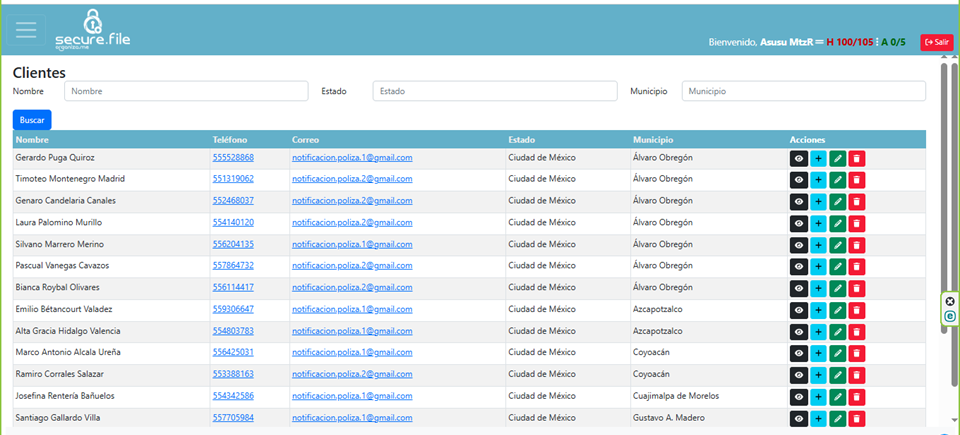Edit Bianca Roybal Olivares with the pencil icon

point(837,288)
